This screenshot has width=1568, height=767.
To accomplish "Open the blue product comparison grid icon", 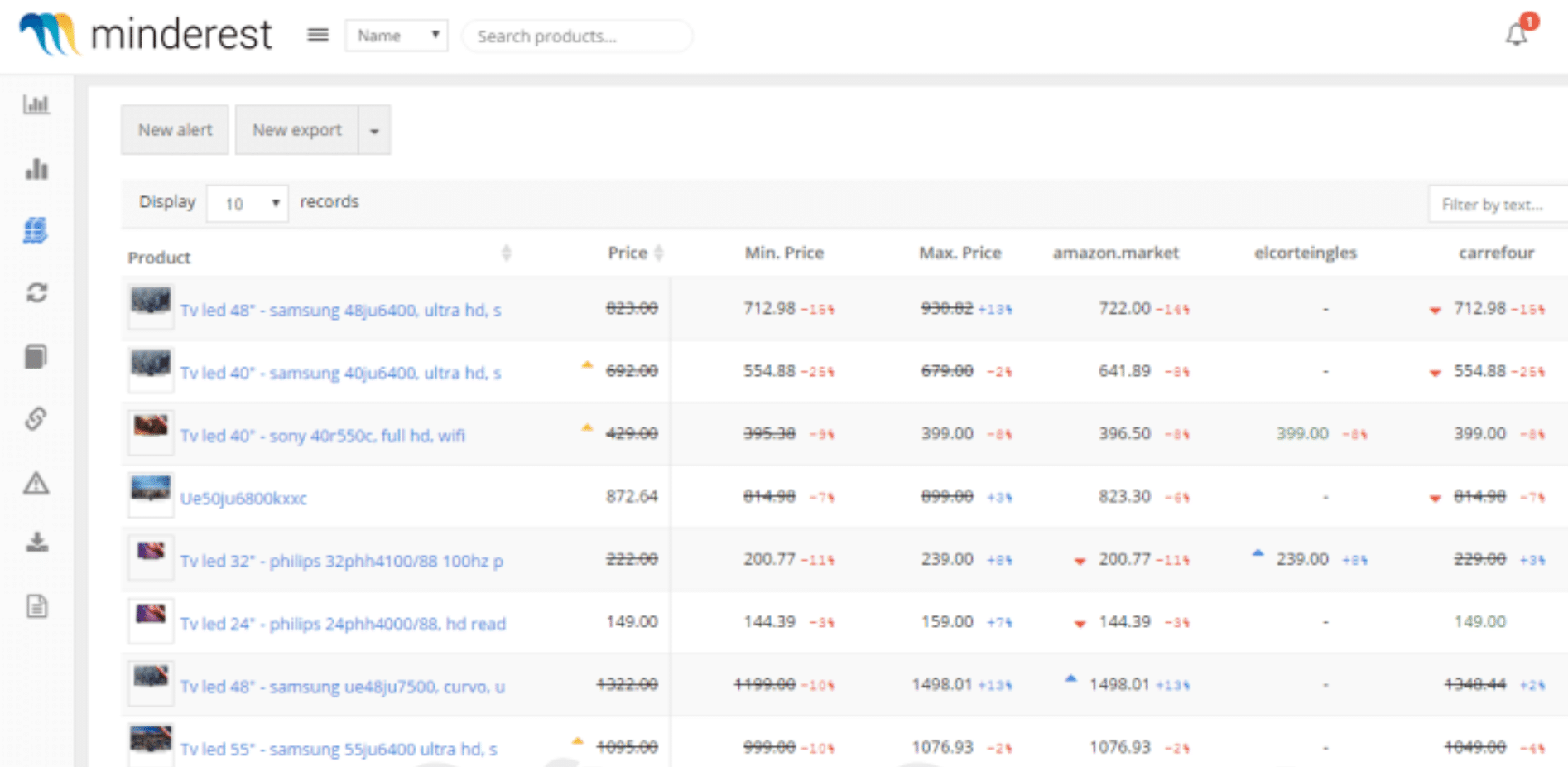I will tap(34, 232).
